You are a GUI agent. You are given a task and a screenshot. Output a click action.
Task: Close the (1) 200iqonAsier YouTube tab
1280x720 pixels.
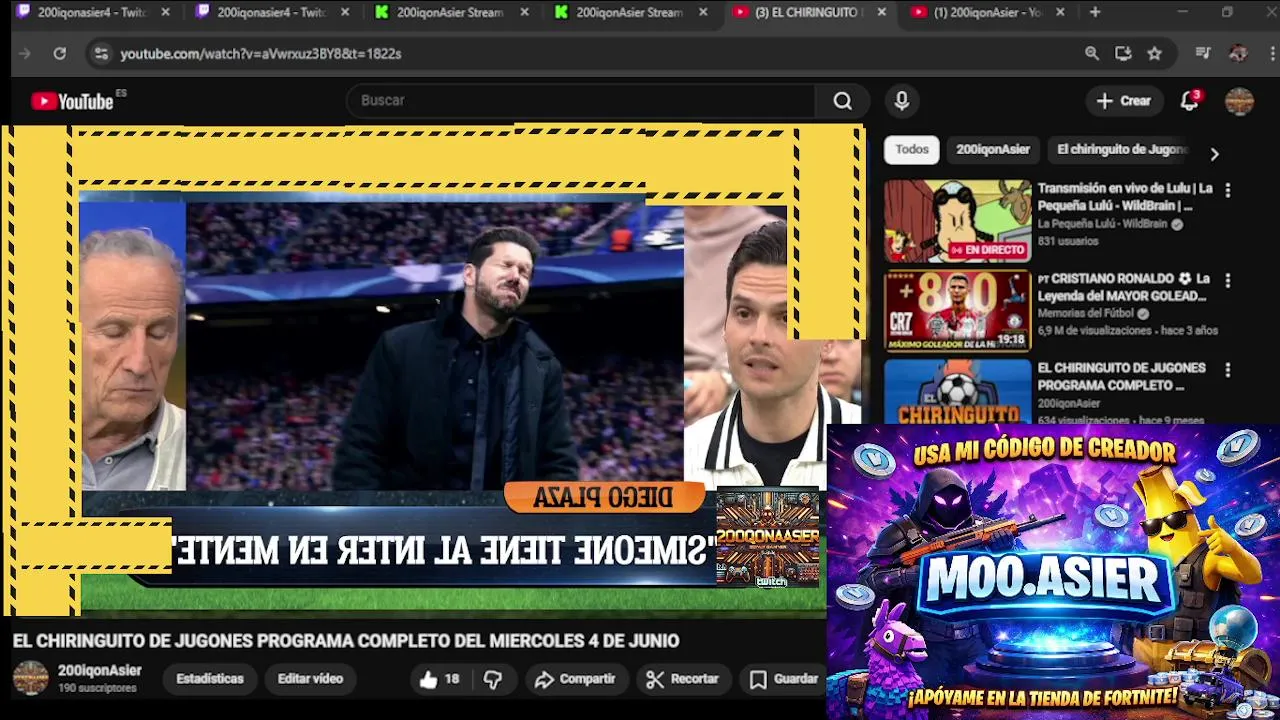click(1060, 12)
